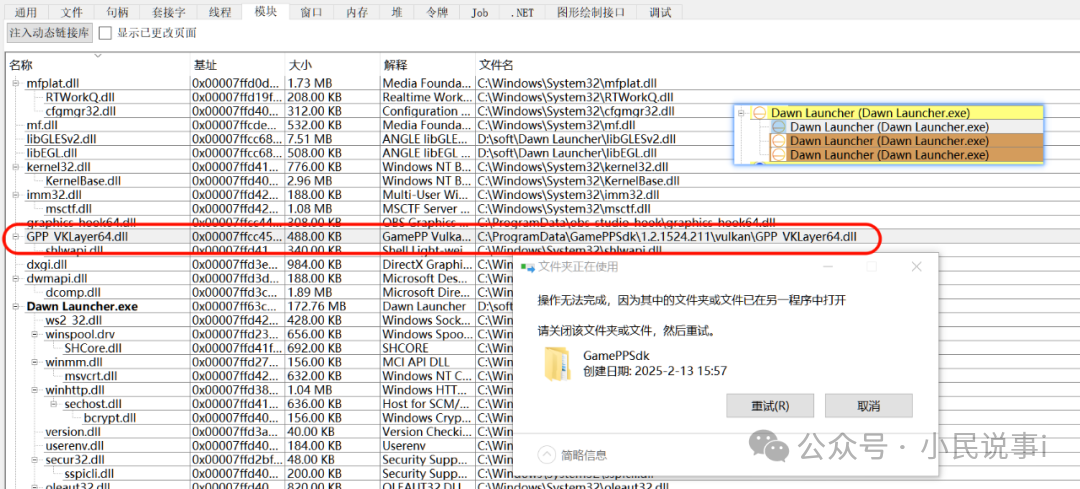Switch to the 通用 tab
Viewport: 1080px width, 489px height.
point(25,12)
